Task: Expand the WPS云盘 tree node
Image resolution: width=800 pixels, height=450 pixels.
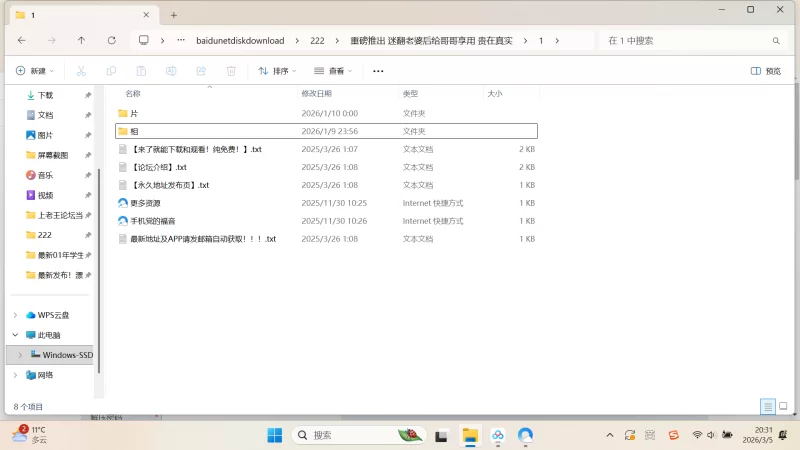Action: [15, 315]
